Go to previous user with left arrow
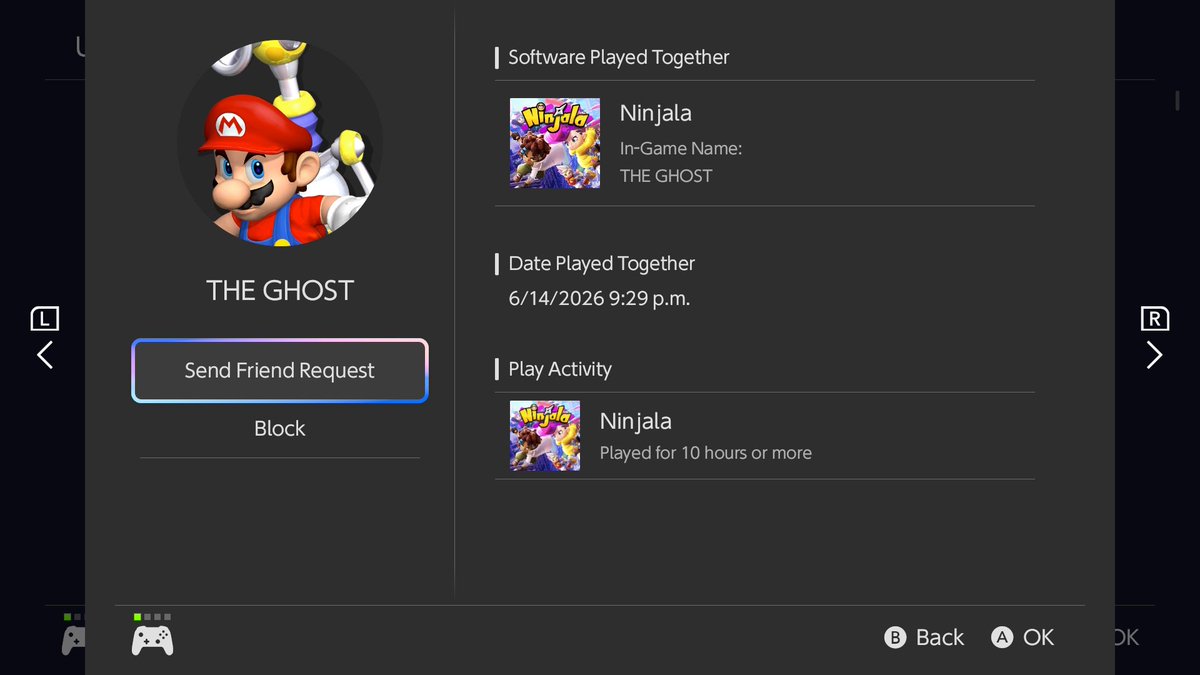This screenshot has width=1200, height=675. 45,355
